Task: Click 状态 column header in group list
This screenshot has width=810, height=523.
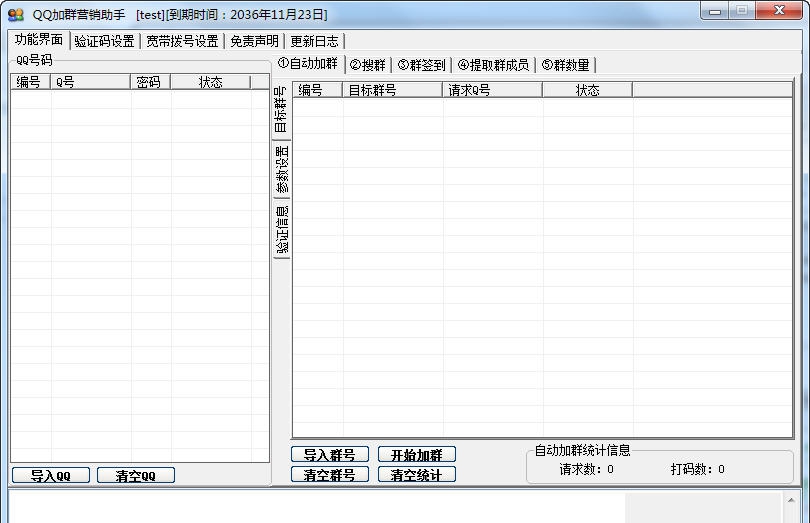Action: tap(587, 90)
